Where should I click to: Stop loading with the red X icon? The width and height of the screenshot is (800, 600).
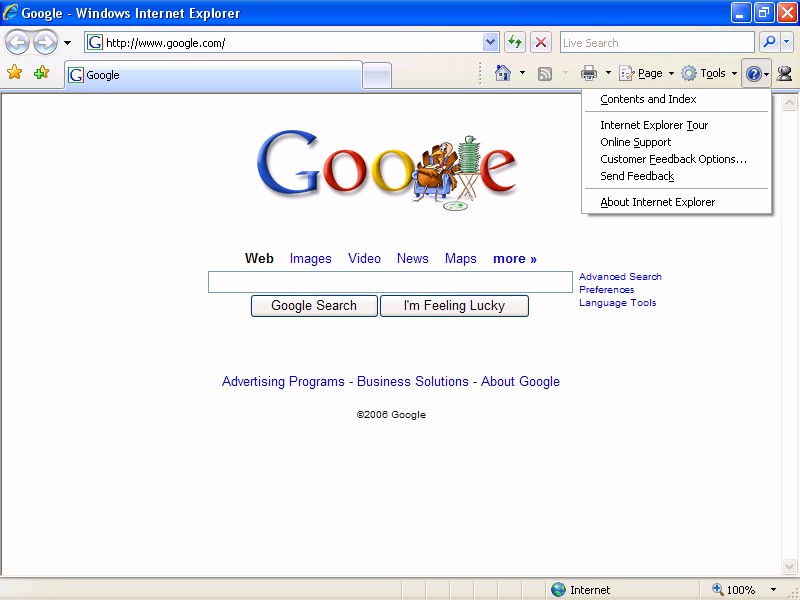tap(541, 42)
